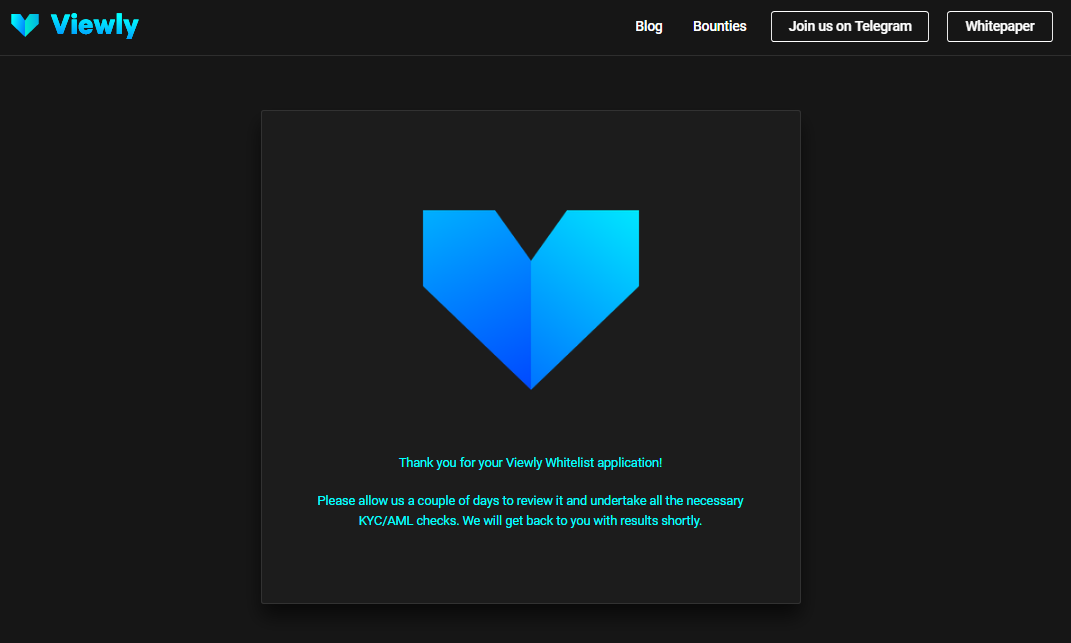This screenshot has width=1071, height=643.
Task: Go to the Bounties page
Action: click(x=720, y=26)
